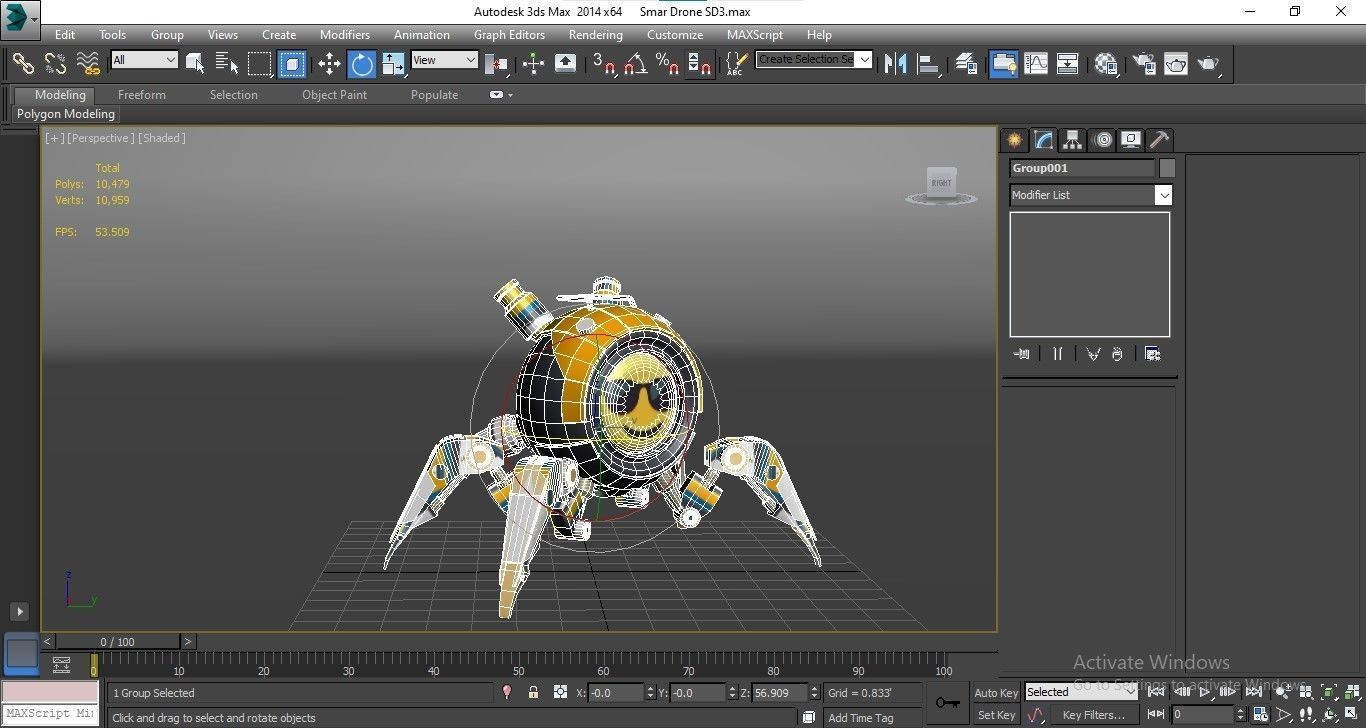Open the selection filter All dropdown
Screen dimensions: 1366x728
[144, 60]
